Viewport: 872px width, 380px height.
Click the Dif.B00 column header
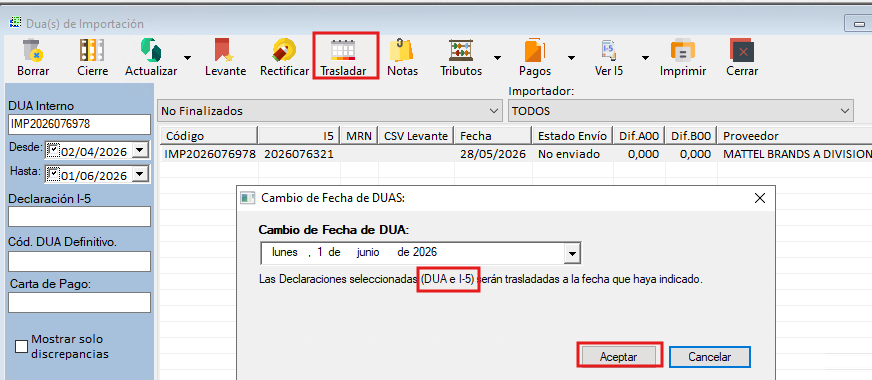691,136
